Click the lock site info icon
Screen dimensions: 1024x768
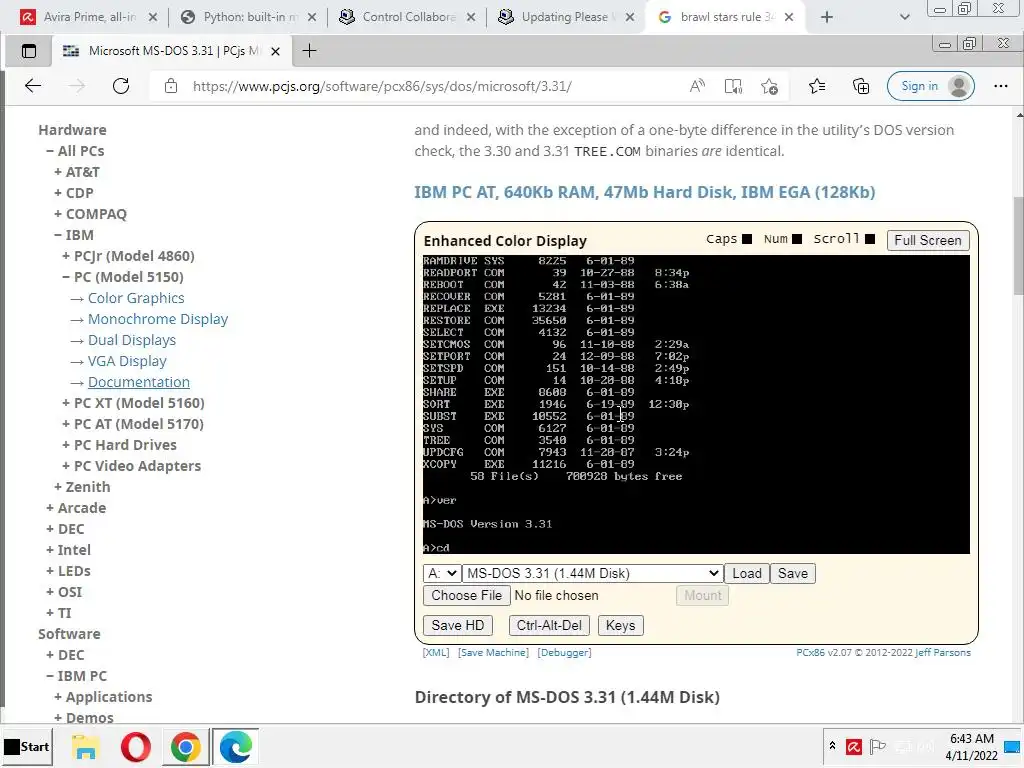pos(170,86)
